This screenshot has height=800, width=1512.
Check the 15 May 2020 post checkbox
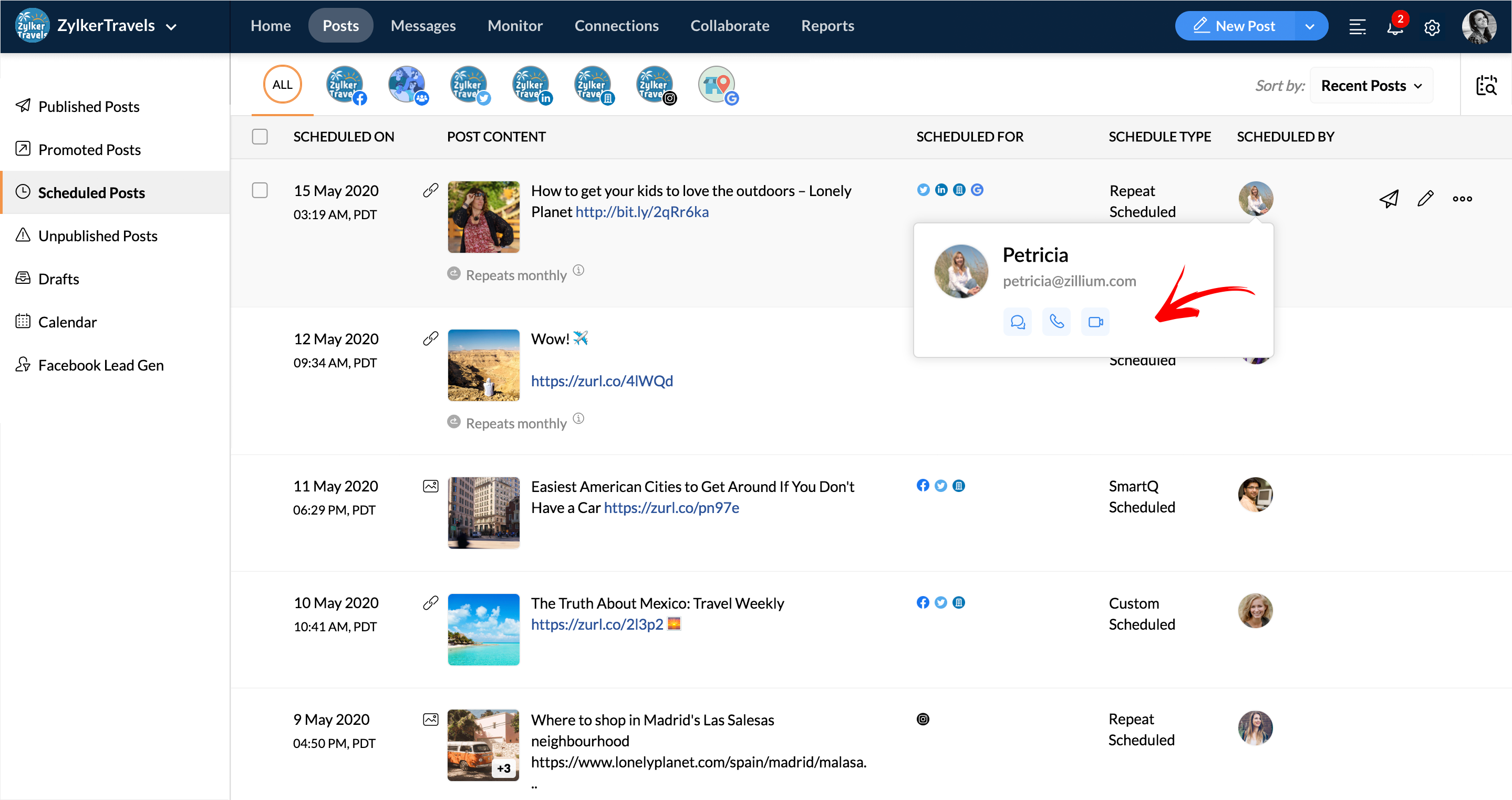click(260, 190)
